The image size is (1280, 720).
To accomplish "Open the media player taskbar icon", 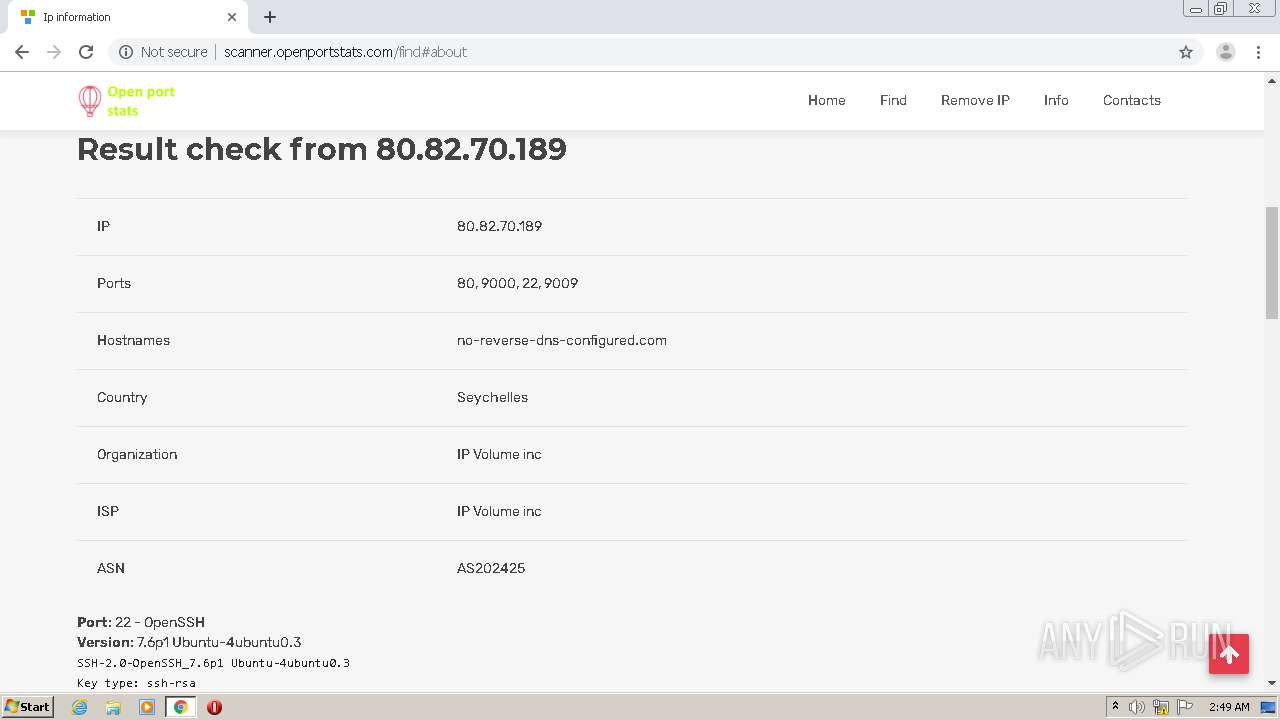I will tap(147, 707).
